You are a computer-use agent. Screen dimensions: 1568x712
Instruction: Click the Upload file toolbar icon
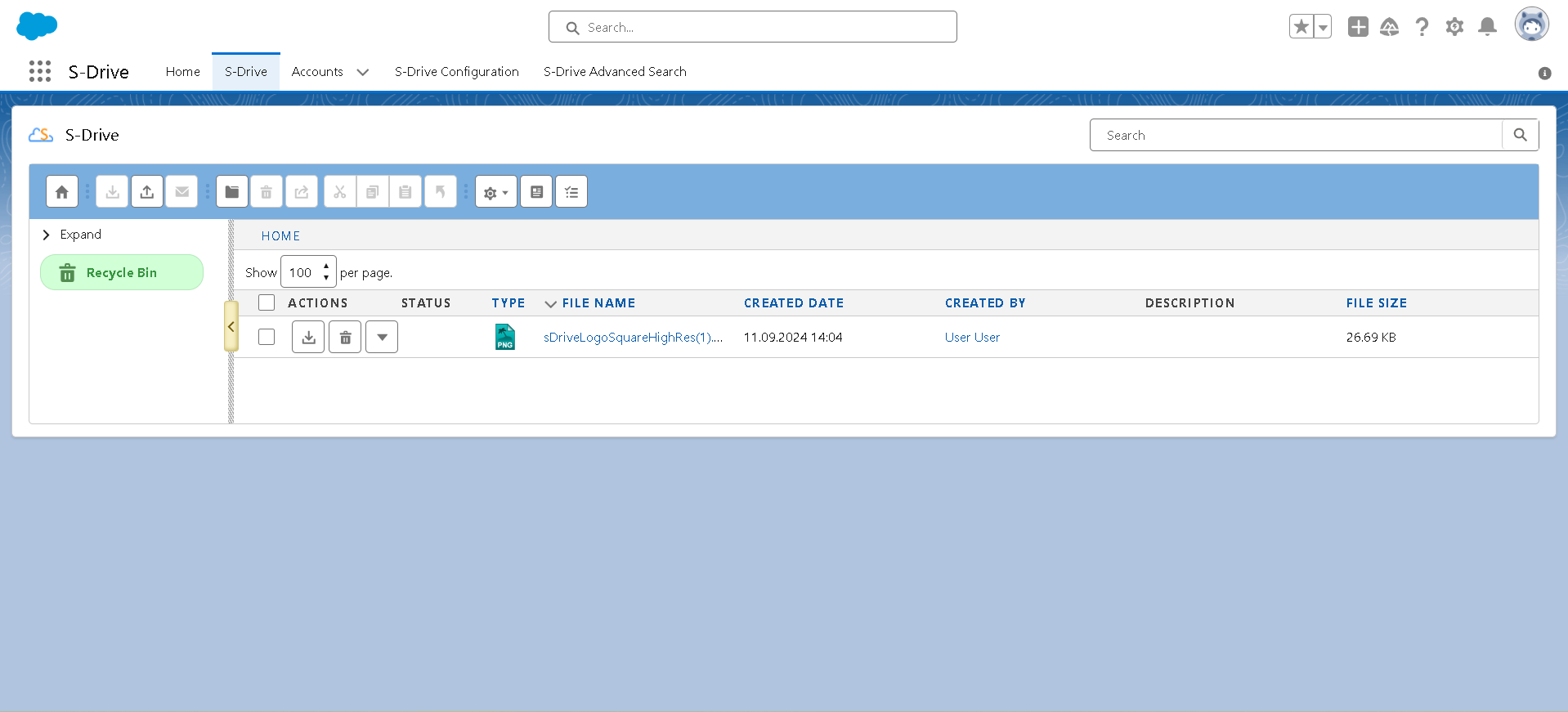pos(147,192)
